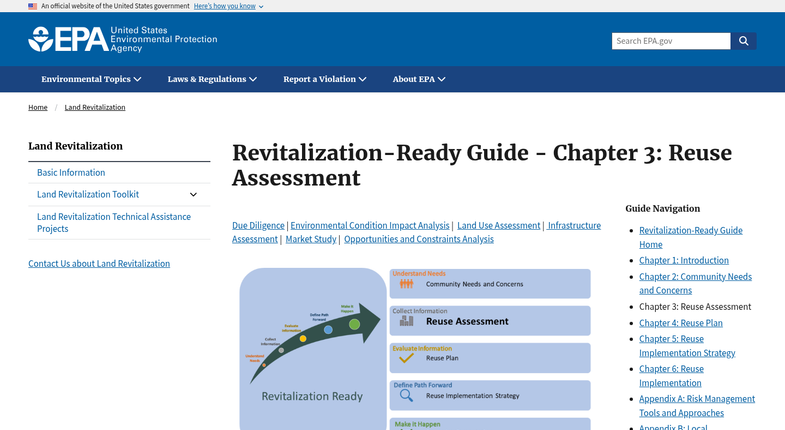
Task: Open the About EPA menu
Action: 419,79
